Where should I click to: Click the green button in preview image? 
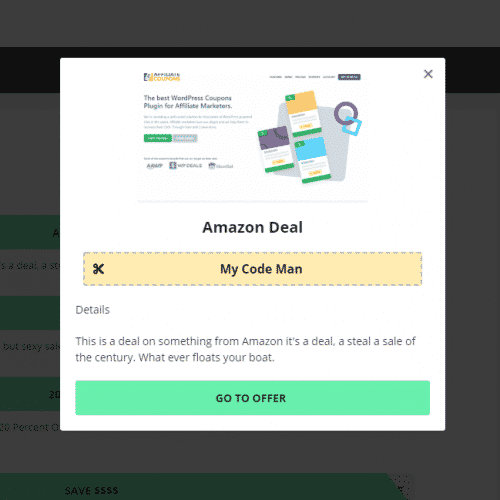click(x=158, y=138)
